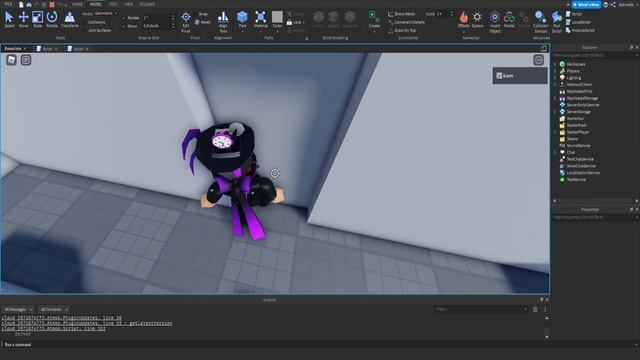The height and width of the screenshot is (360, 640).
Task: Expand the Players node
Action: tap(555, 71)
